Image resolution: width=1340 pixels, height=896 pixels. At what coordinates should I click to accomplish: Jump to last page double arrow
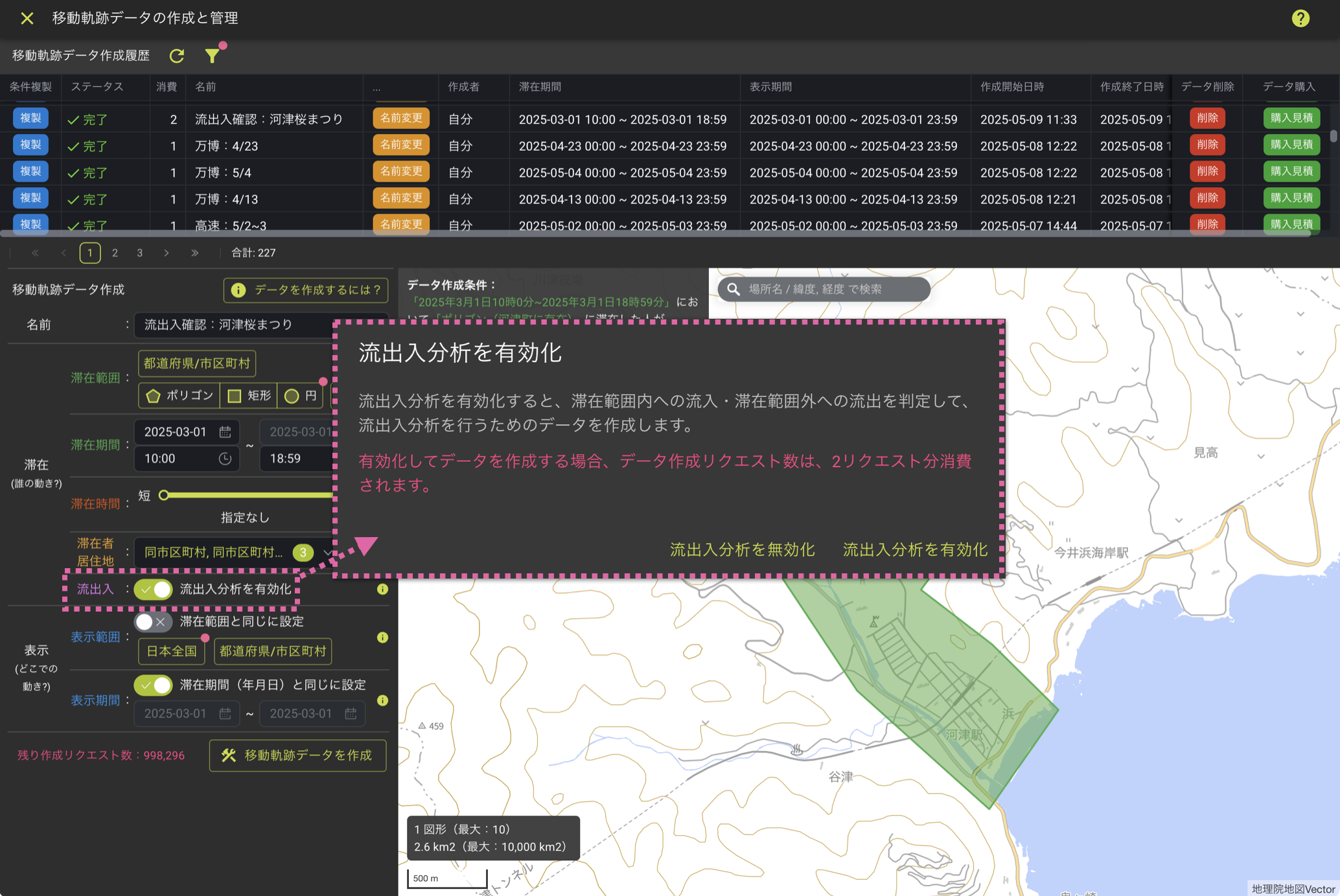coord(194,253)
